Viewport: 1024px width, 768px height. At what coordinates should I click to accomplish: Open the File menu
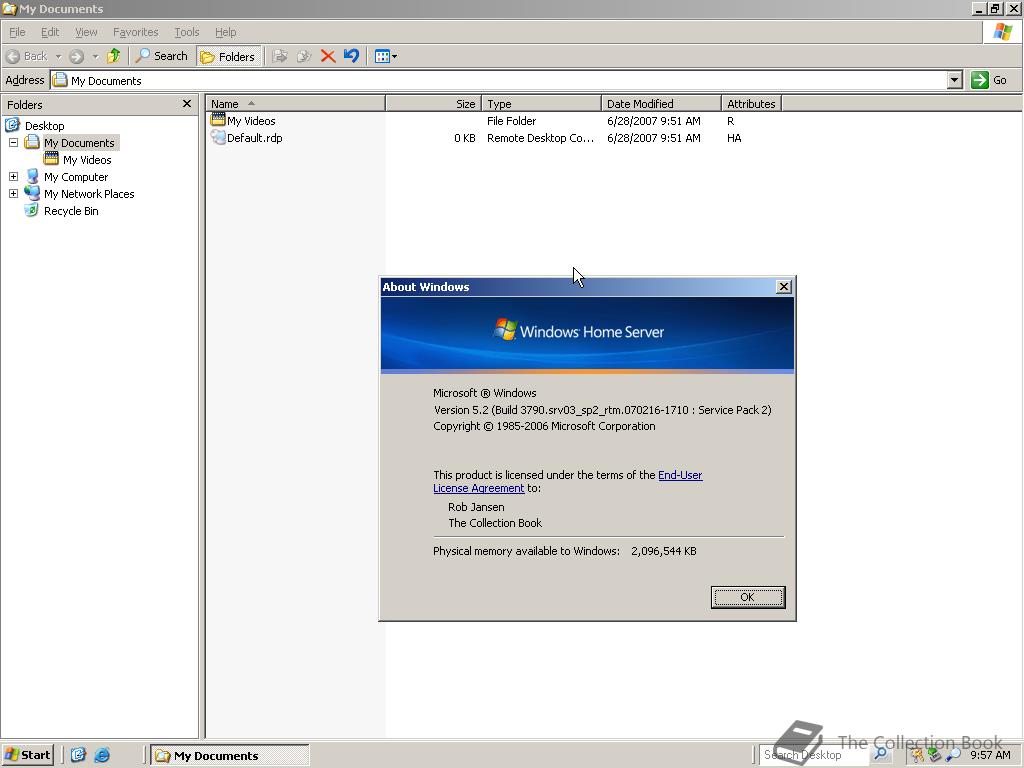(17, 32)
